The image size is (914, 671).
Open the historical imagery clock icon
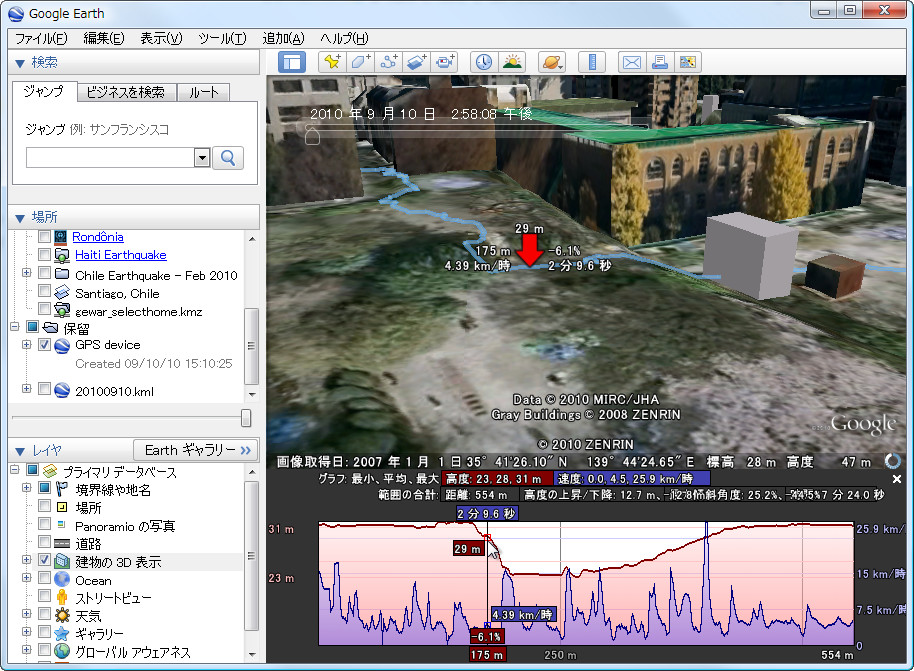pos(483,62)
